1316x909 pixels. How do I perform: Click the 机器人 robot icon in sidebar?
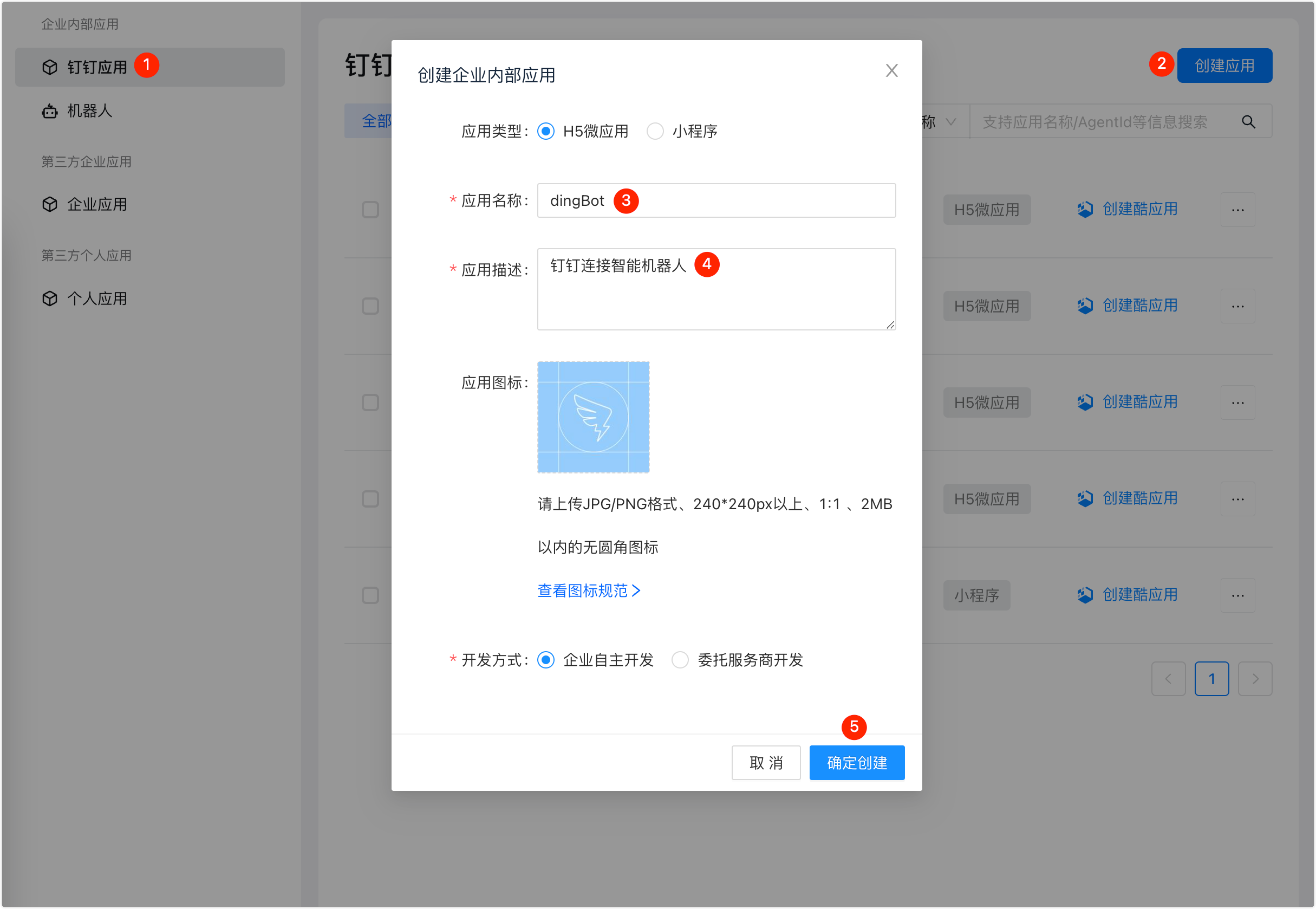[x=49, y=111]
